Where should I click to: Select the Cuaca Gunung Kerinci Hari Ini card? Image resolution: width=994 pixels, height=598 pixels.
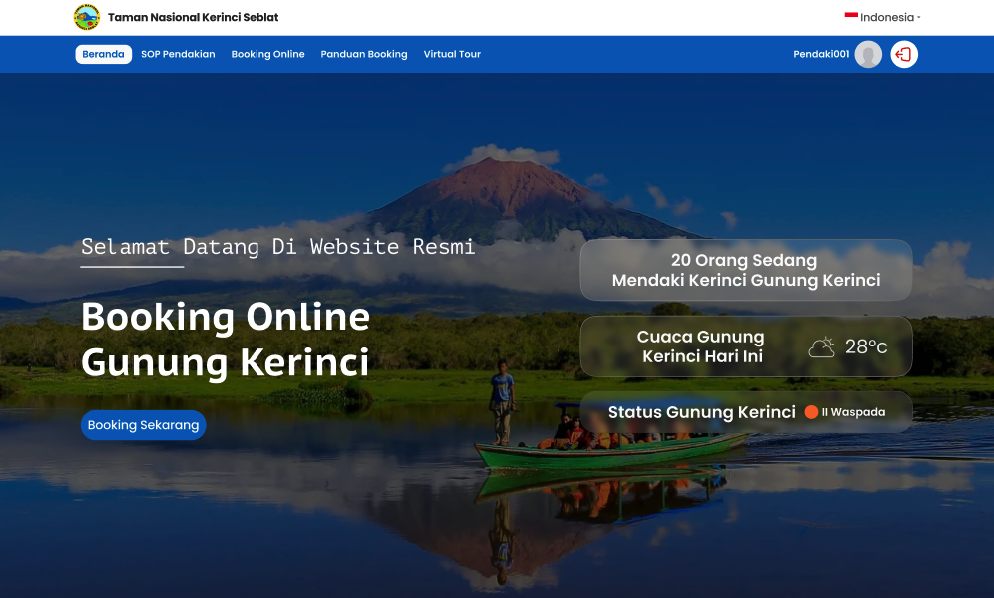click(x=745, y=346)
